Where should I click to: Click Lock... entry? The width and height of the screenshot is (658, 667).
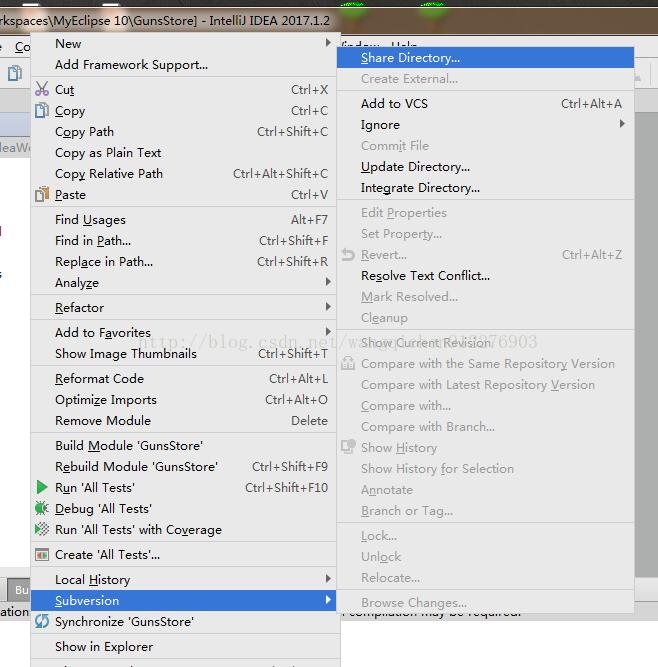pyautogui.click(x=485, y=536)
